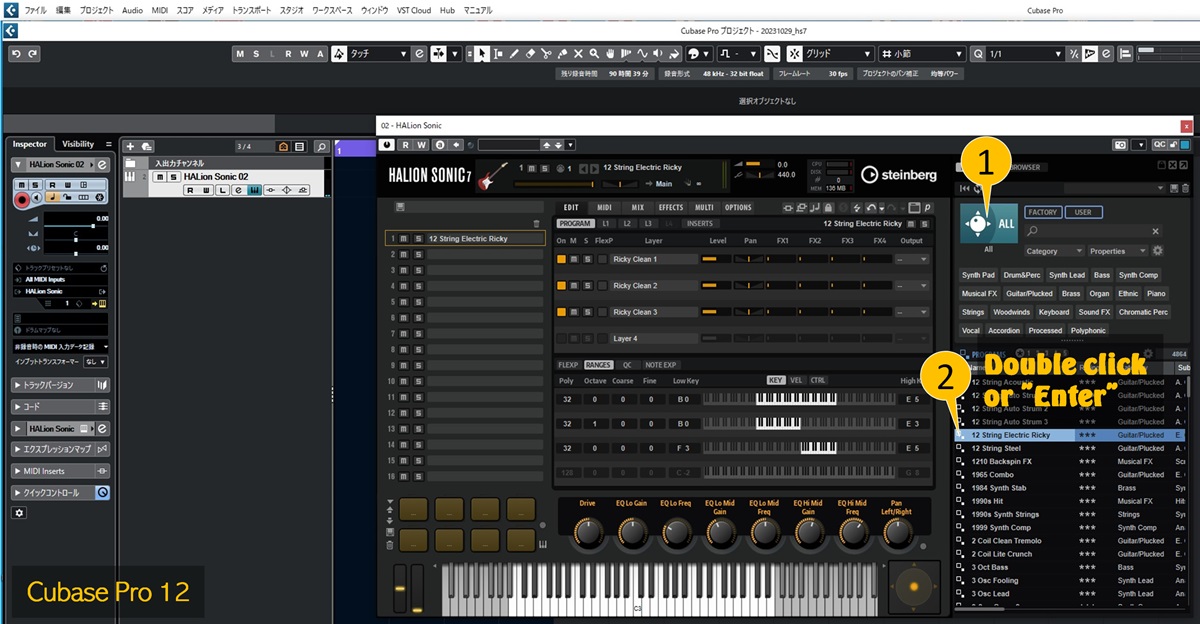Viewport: 1200px width, 624px height.
Task: Open the MediaBay properties gear icon
Action: point(1157,251)
